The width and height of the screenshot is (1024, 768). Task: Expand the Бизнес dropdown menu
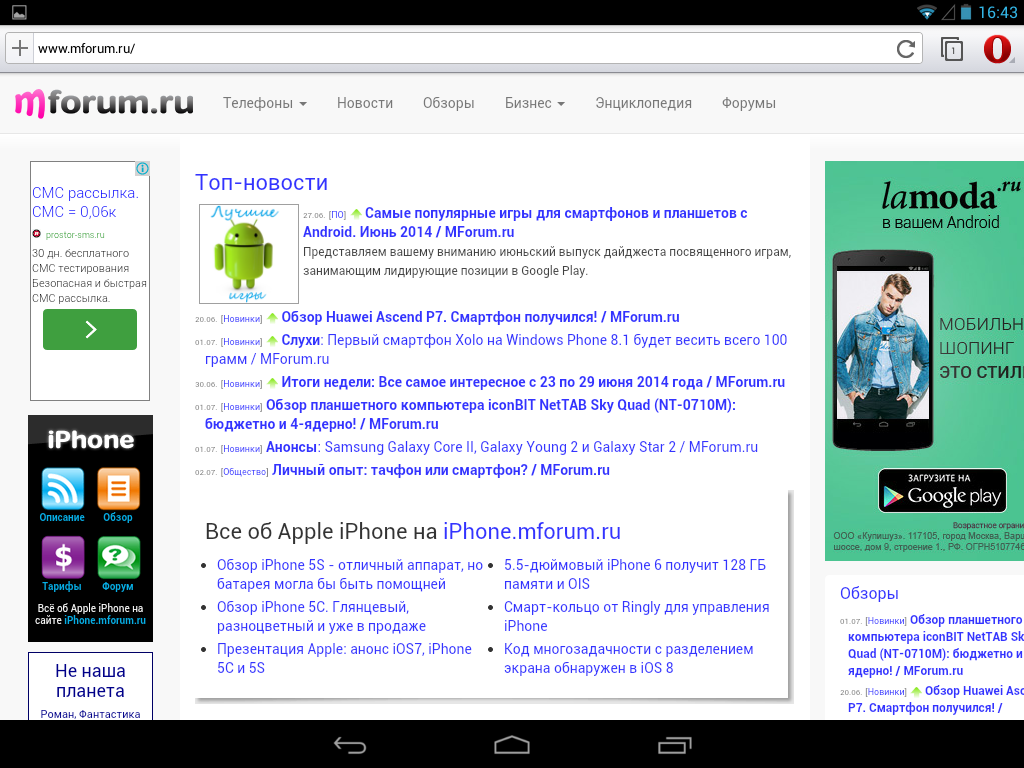click(535, 103)
